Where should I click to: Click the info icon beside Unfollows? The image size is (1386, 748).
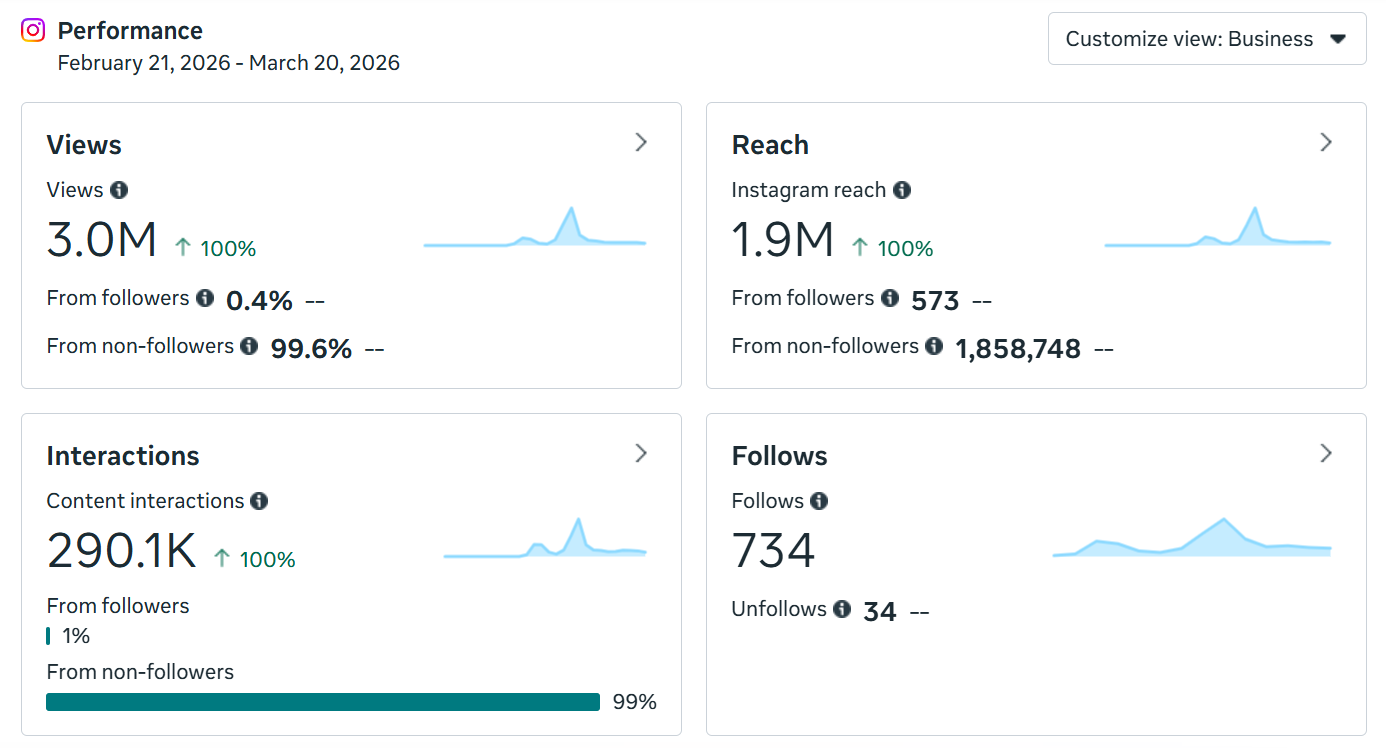[x=842, y=609]
